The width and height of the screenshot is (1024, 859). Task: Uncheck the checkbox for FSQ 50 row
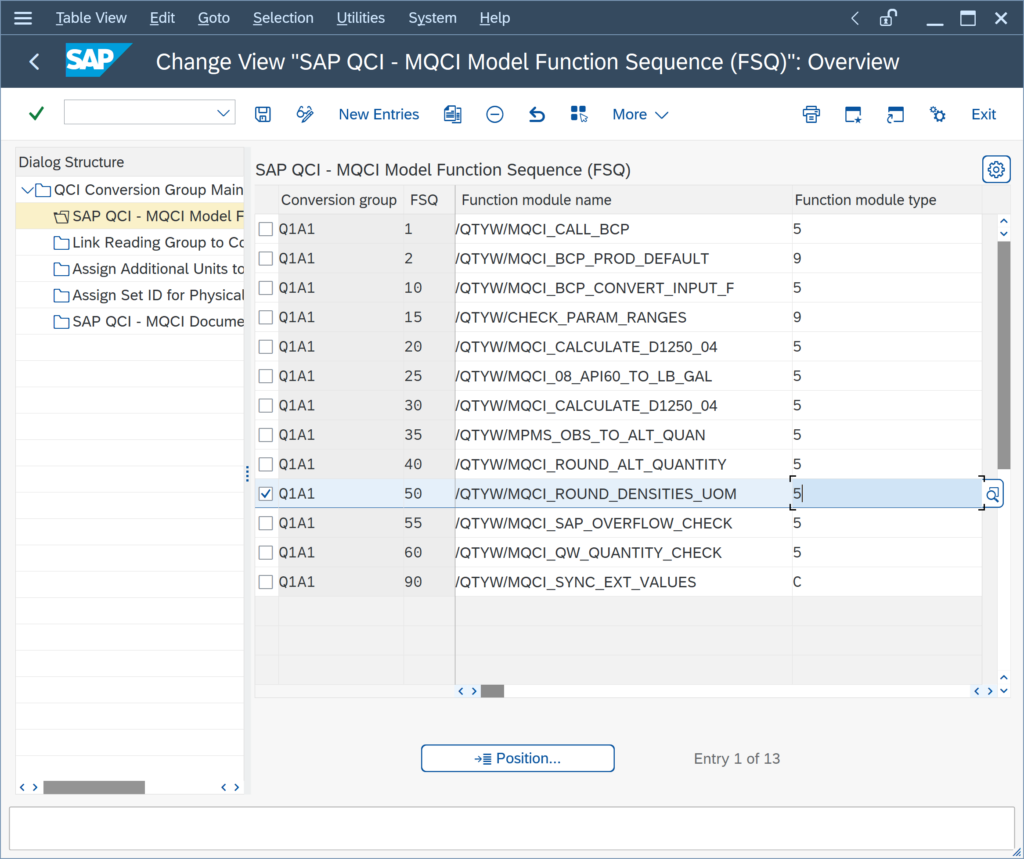[265, 494]
